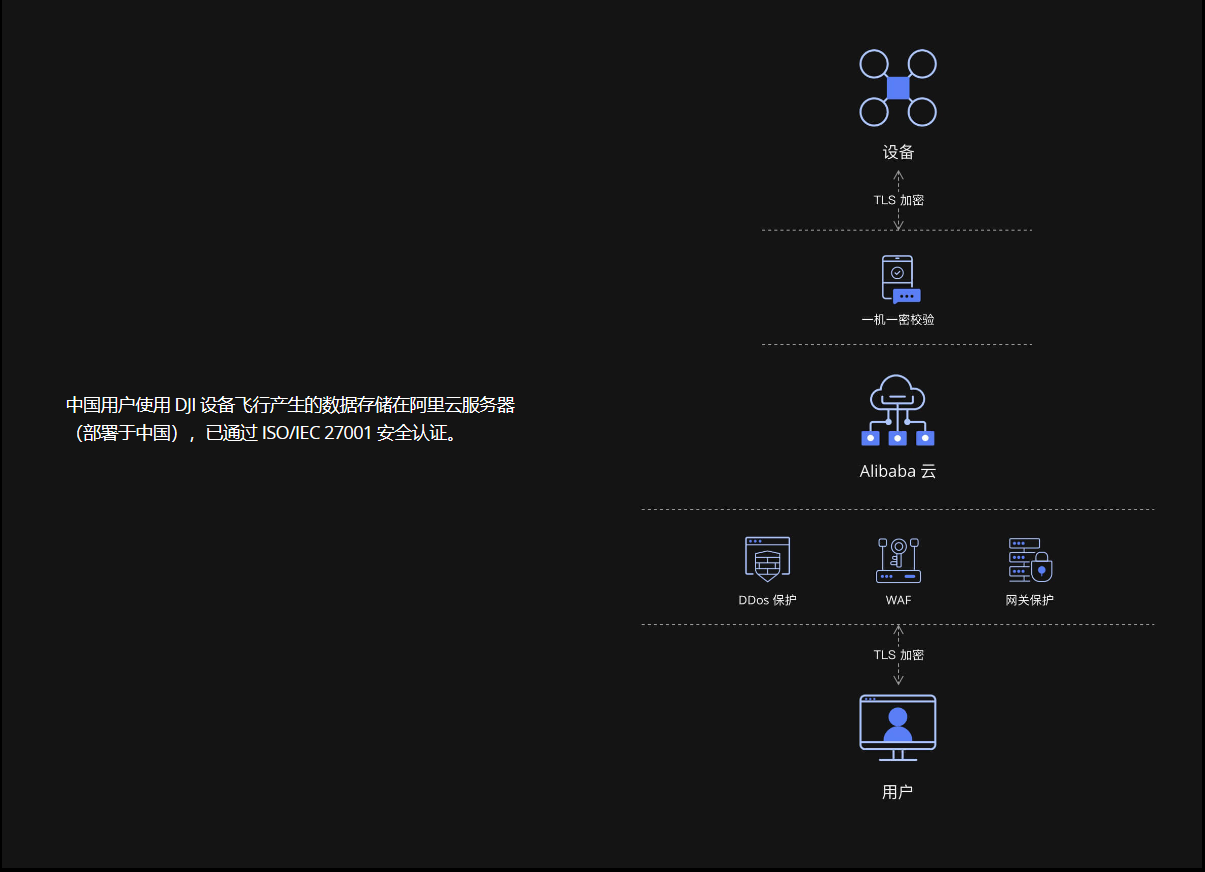Click the 用户 label
This screenshot has height=872, width=1205.
click(x=897, y=792)
